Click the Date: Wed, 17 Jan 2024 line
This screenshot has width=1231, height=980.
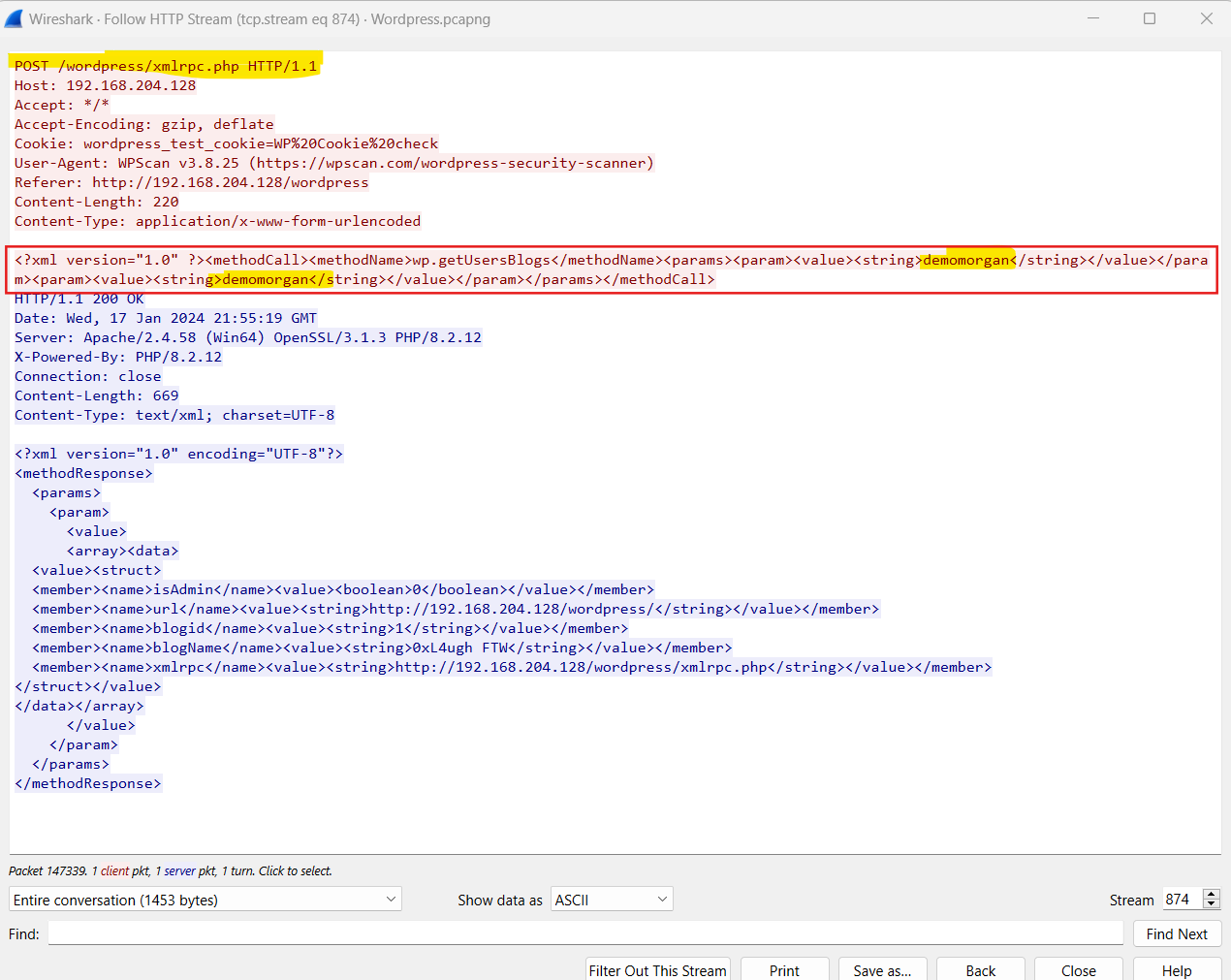[x=165, y=318]
